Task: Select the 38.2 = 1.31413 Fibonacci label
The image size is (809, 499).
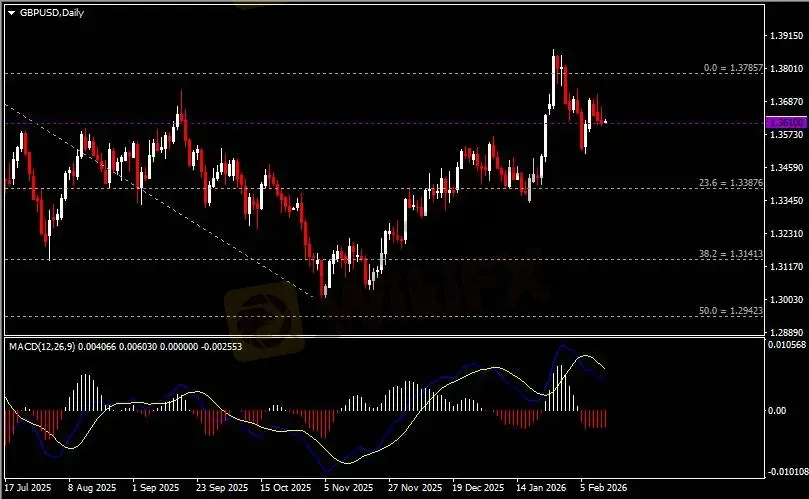Action: (x=731, y=254)
